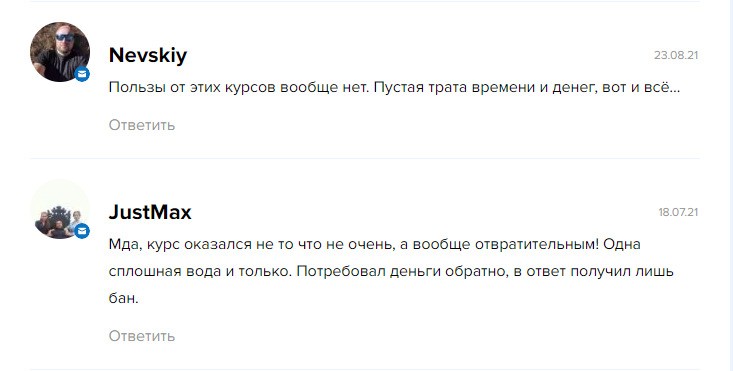733x371 pixels.
Task: Click the divider line between the two comments
Action: tap(365, 158)
